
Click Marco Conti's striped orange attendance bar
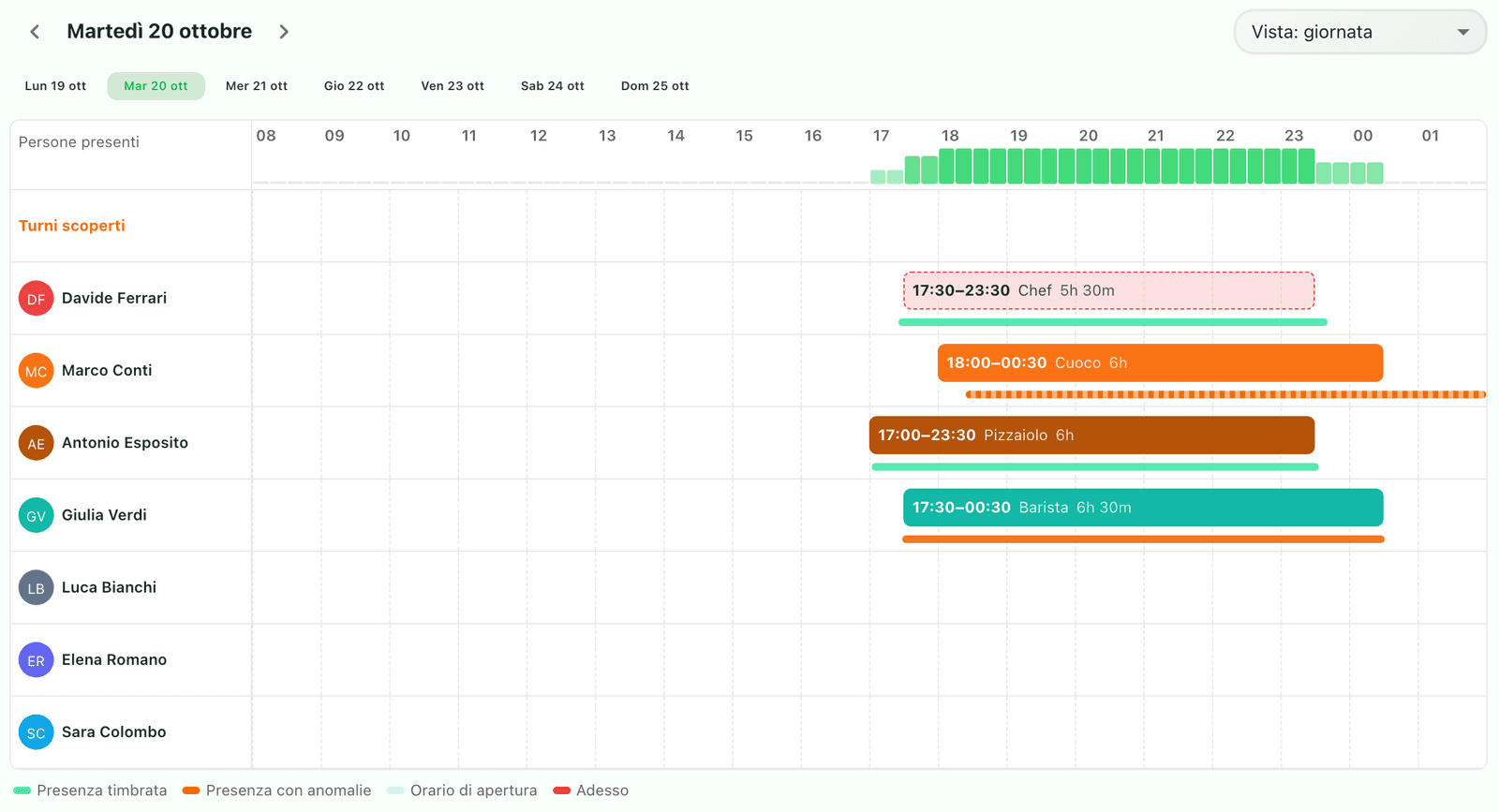(x=1225, y=394)
